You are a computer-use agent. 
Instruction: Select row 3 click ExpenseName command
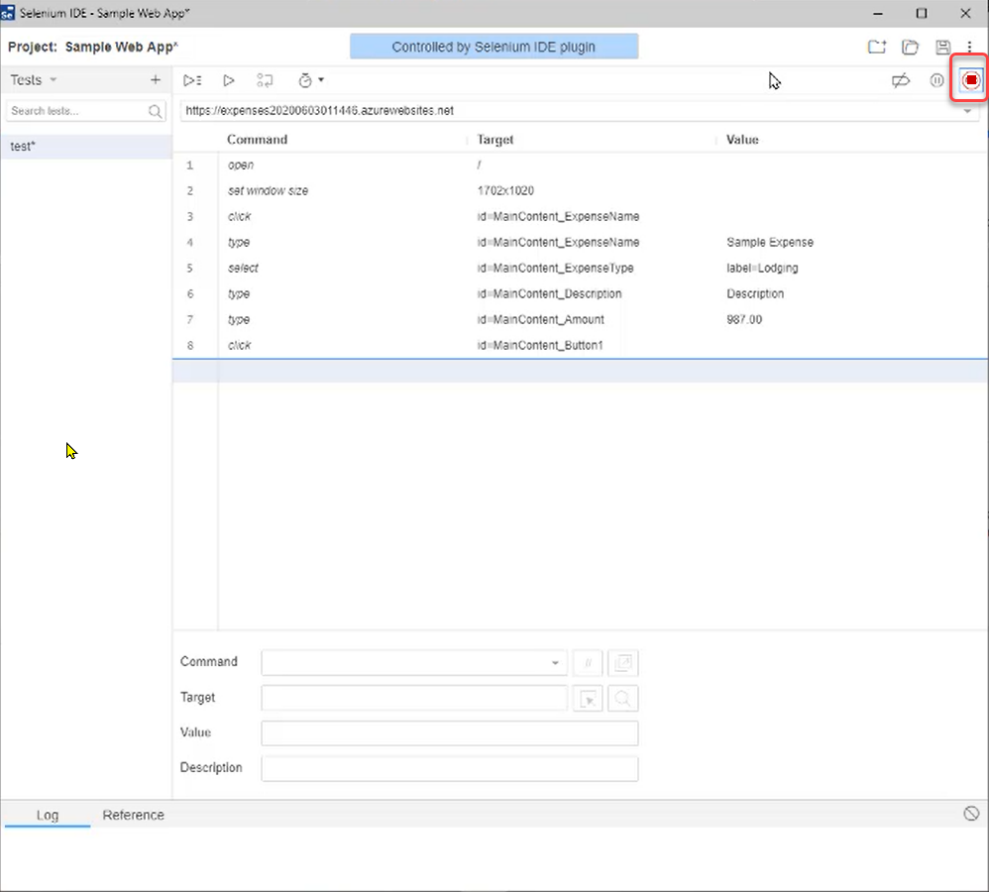point(580,216)
